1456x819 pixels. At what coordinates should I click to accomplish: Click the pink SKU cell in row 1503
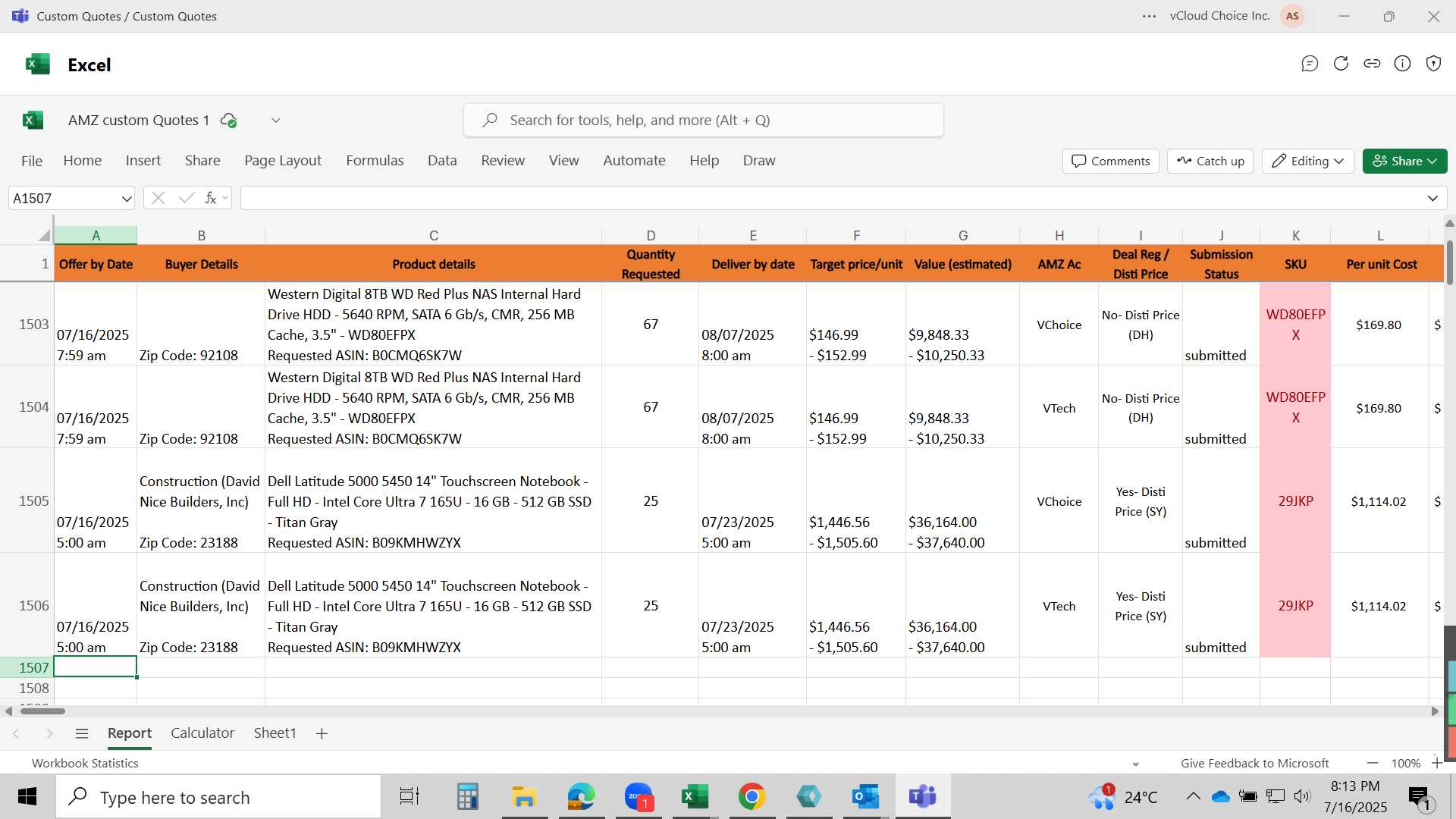[1295, 325]
